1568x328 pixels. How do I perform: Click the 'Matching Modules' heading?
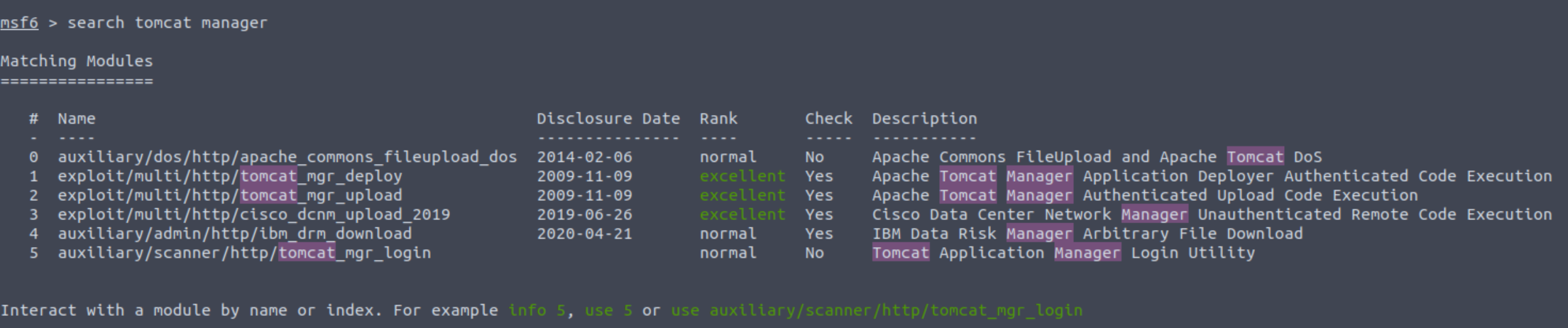(77, 61)
